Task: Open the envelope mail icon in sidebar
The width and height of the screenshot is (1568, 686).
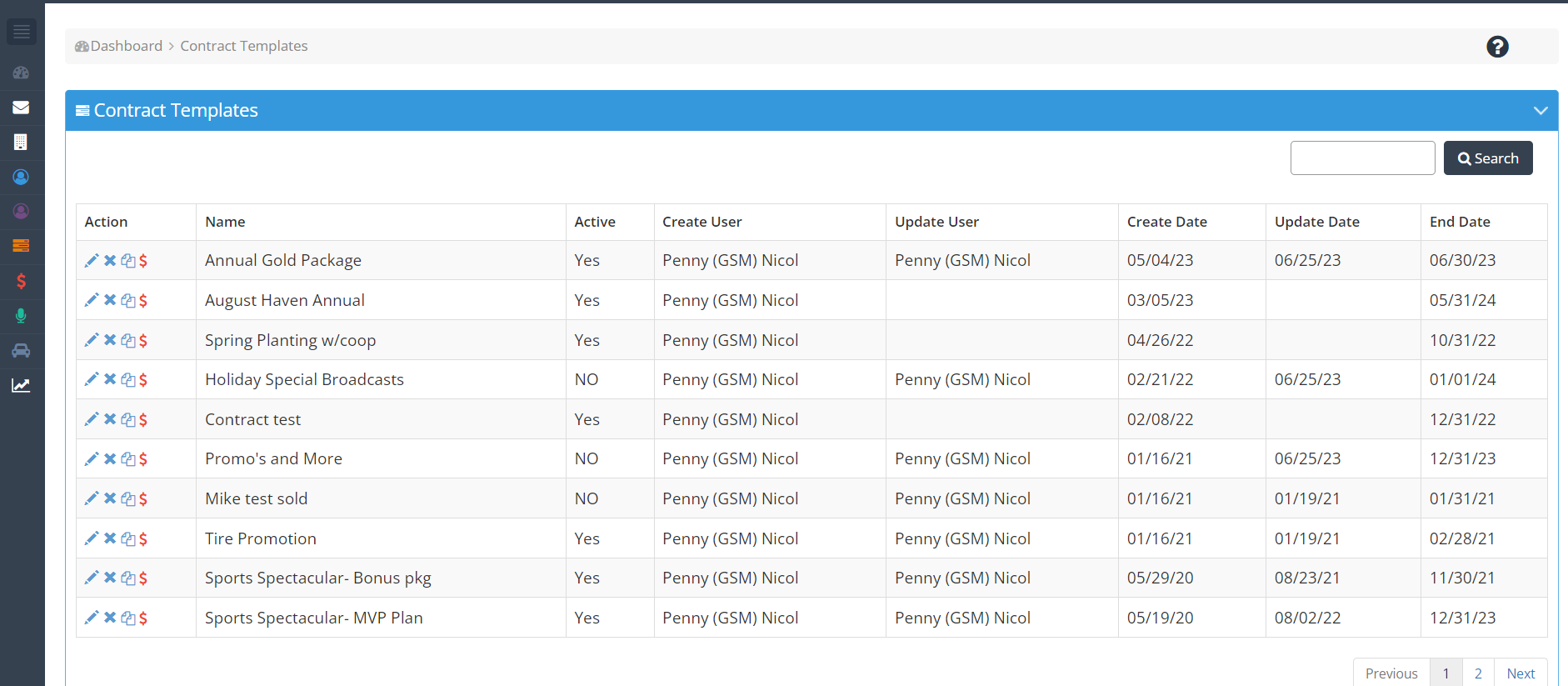Action: tap(21, 108)
